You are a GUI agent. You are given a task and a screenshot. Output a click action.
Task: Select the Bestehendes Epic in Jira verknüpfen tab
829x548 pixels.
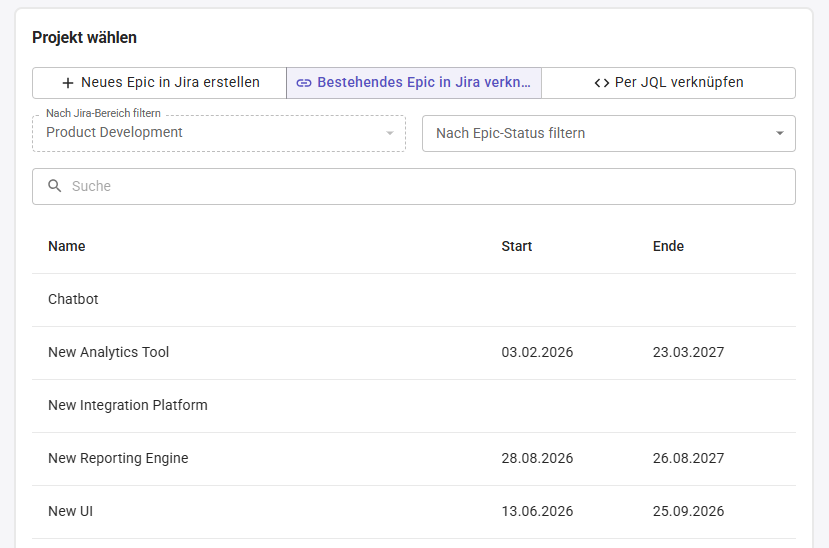point(414,83)
